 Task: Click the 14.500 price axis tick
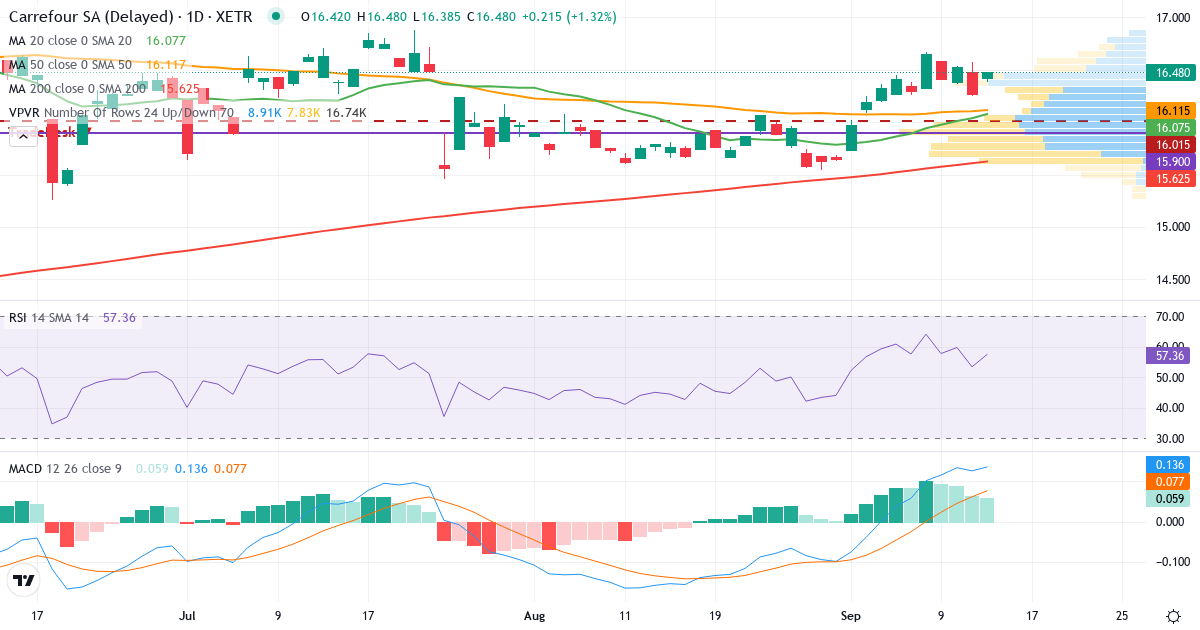coord(1172,279)
